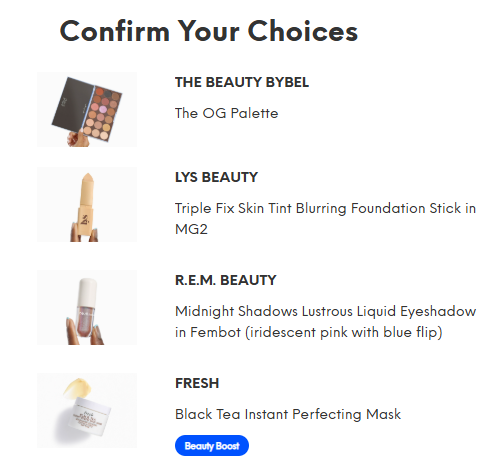Click the MG2 shade text

[x=191, y=229]
